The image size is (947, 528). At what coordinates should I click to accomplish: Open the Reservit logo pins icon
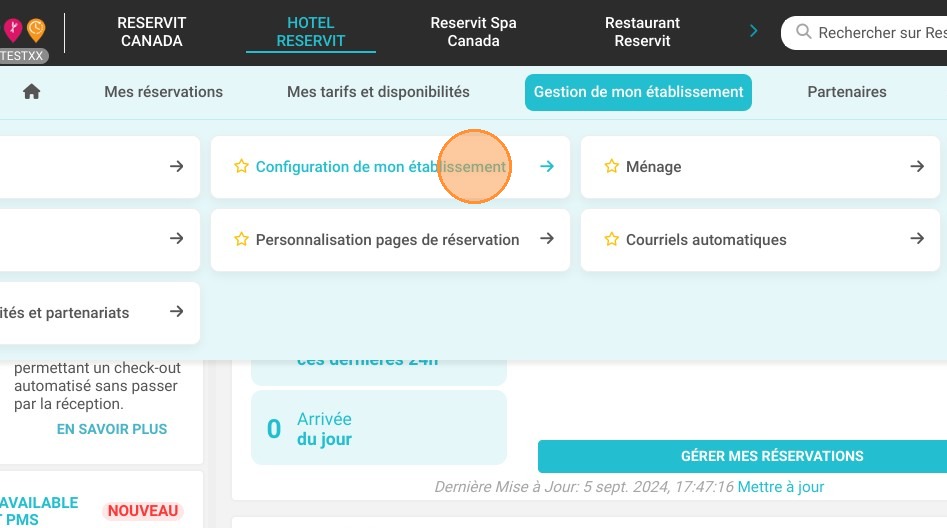[x=24, y=30]
